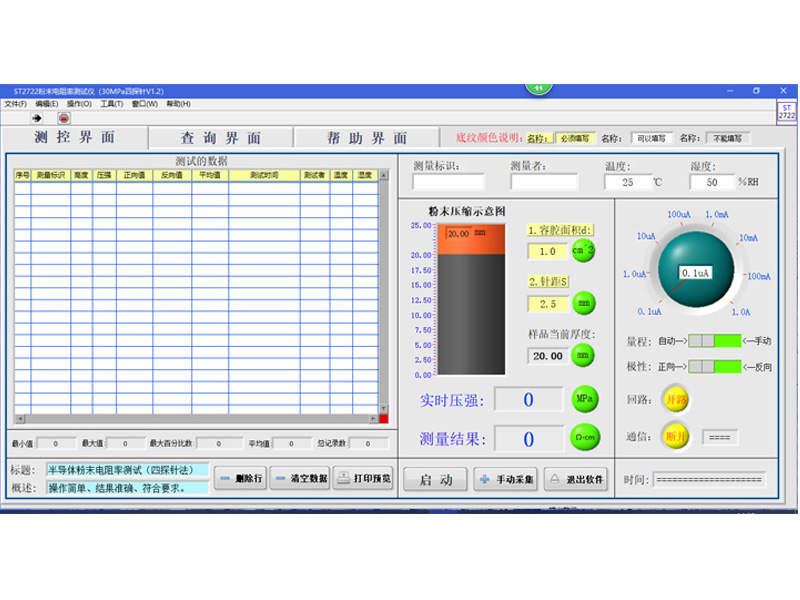Click the 平均值 column header
Screen dimensions: 800x600
[x=210, y=176]
